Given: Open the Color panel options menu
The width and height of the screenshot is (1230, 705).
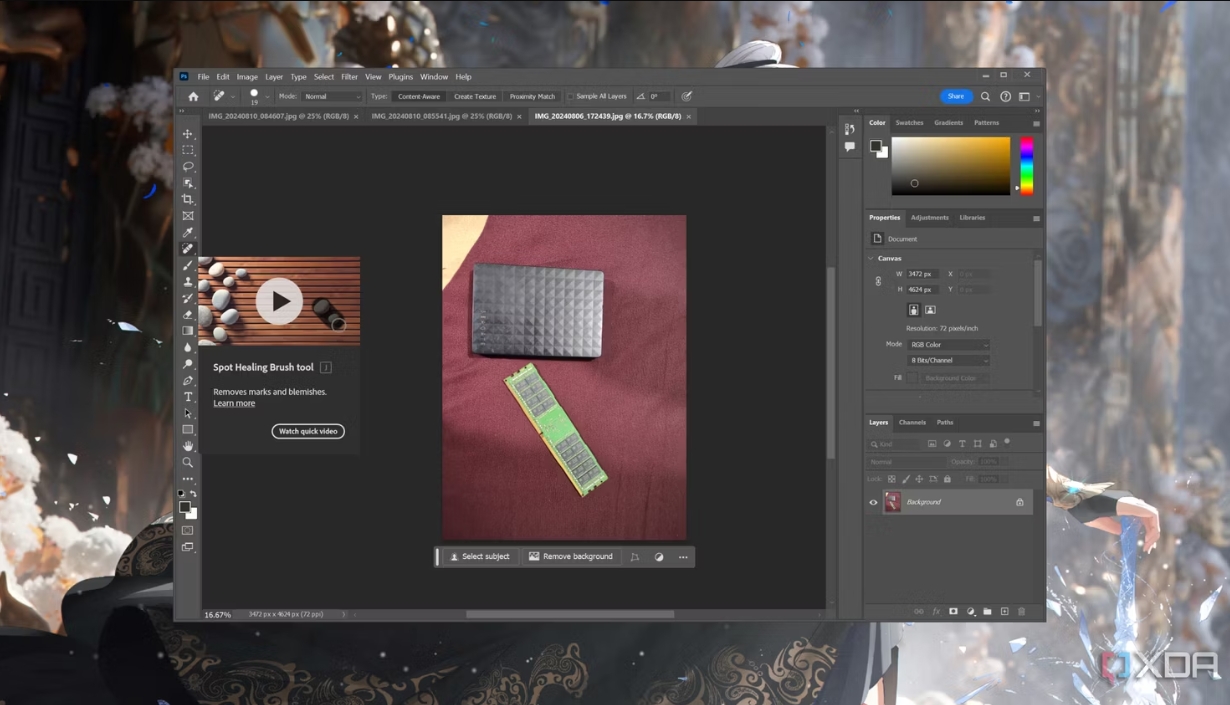Looking at the screenshot, I should 1036,123.
